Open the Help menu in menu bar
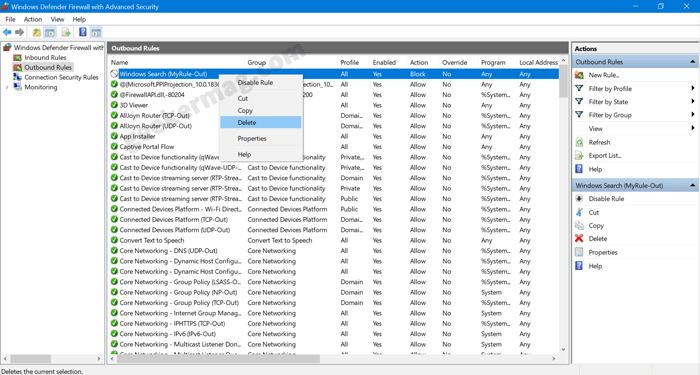Viewport: 700px width, 375px height. tap(79, 19)
